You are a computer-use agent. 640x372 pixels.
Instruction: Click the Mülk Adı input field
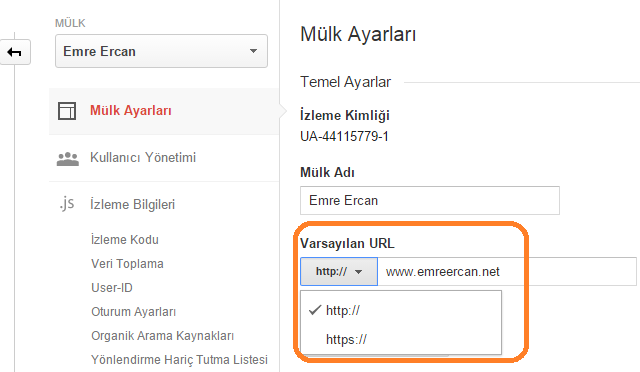point(430,200)
